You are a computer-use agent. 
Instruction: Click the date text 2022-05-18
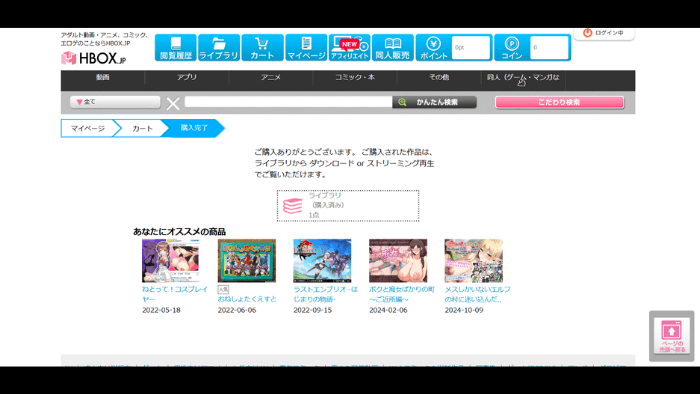pos(161,310)
